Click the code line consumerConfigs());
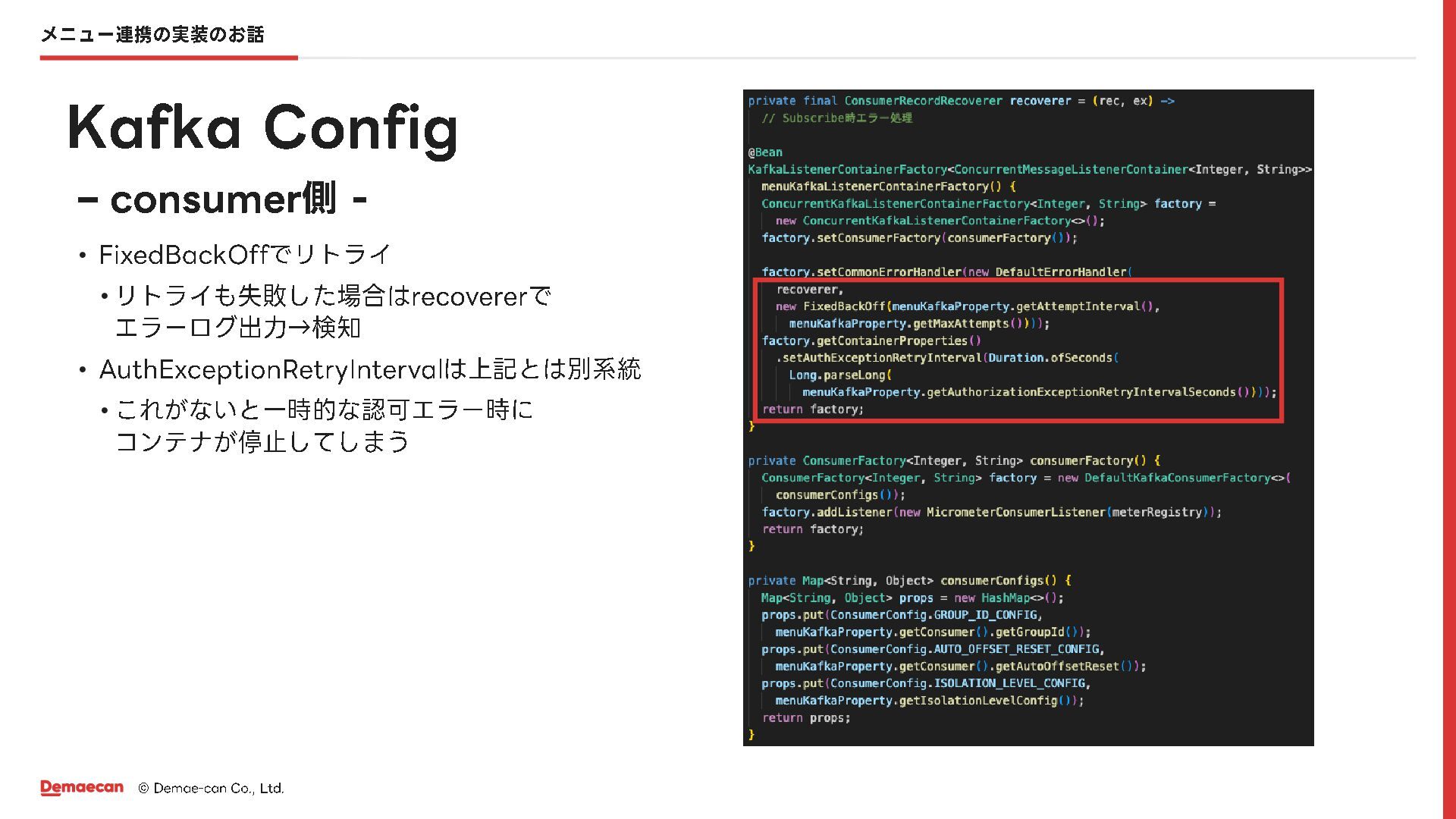Viewport: 1456px width, 819px height. click(x=840, y=495)
